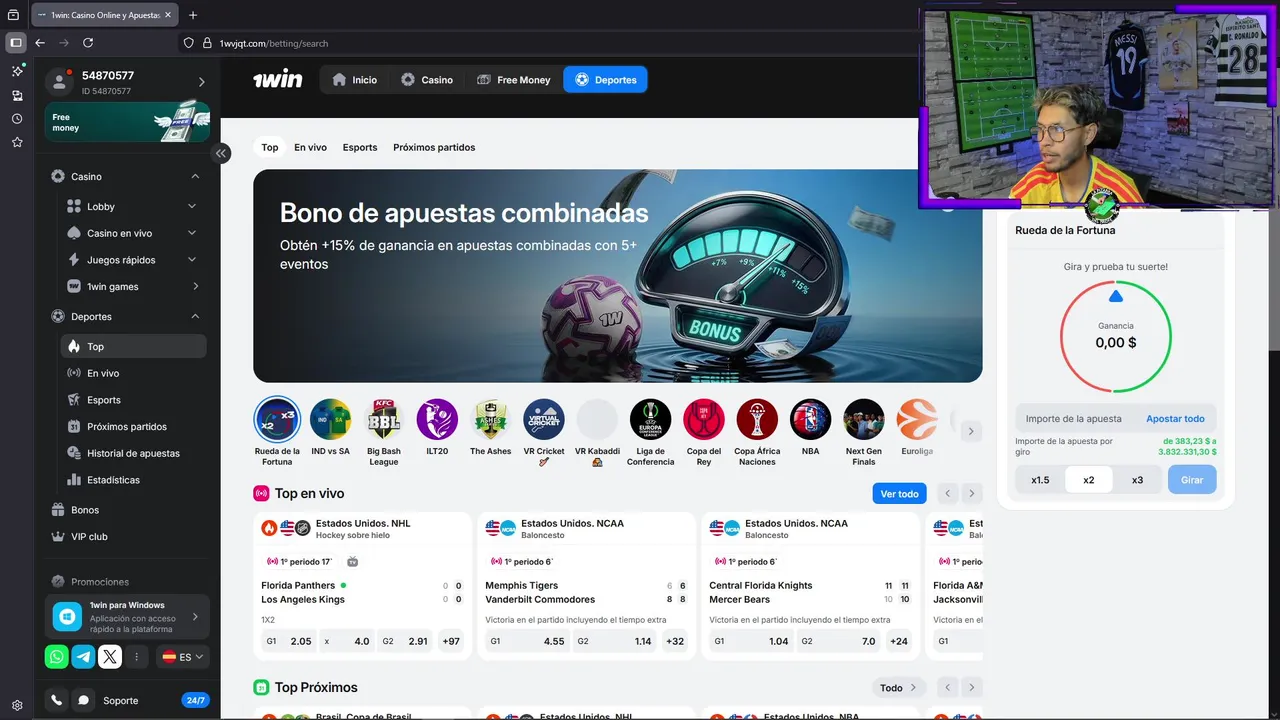Open browser bookmarks star sidebar icon

coord(17,142)
